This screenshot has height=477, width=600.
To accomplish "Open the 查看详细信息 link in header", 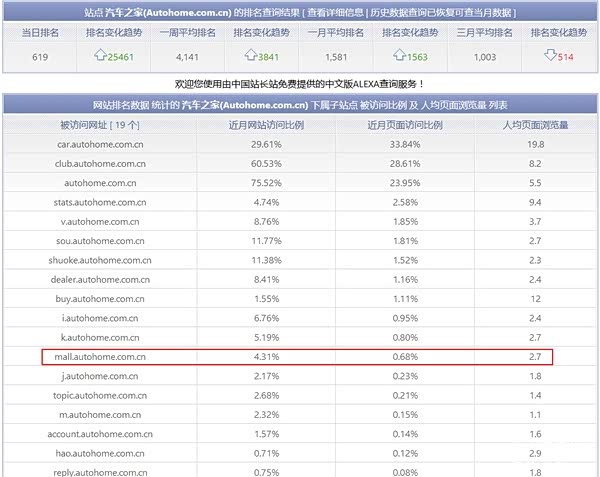I will coord(335,13).
